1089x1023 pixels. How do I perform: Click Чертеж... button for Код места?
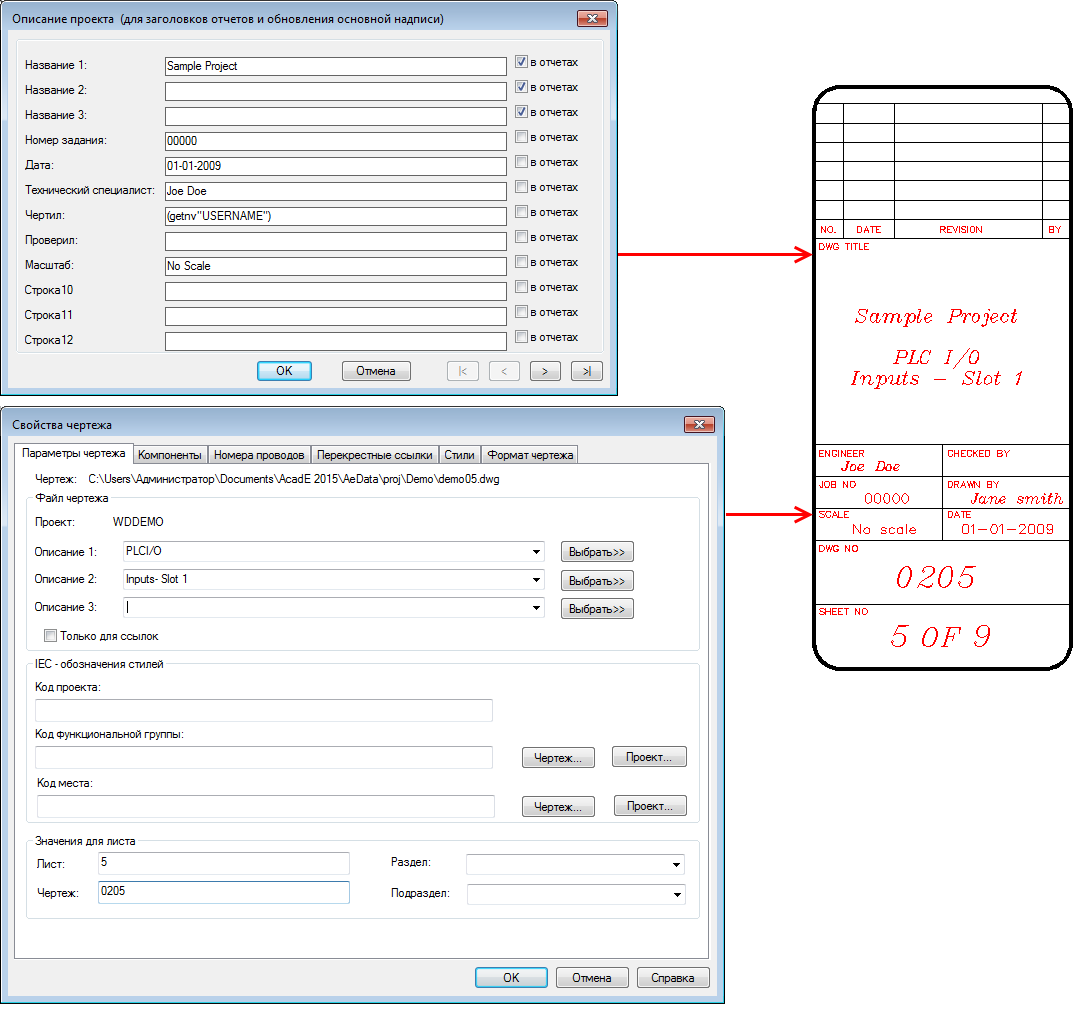(x=558, y=807)
